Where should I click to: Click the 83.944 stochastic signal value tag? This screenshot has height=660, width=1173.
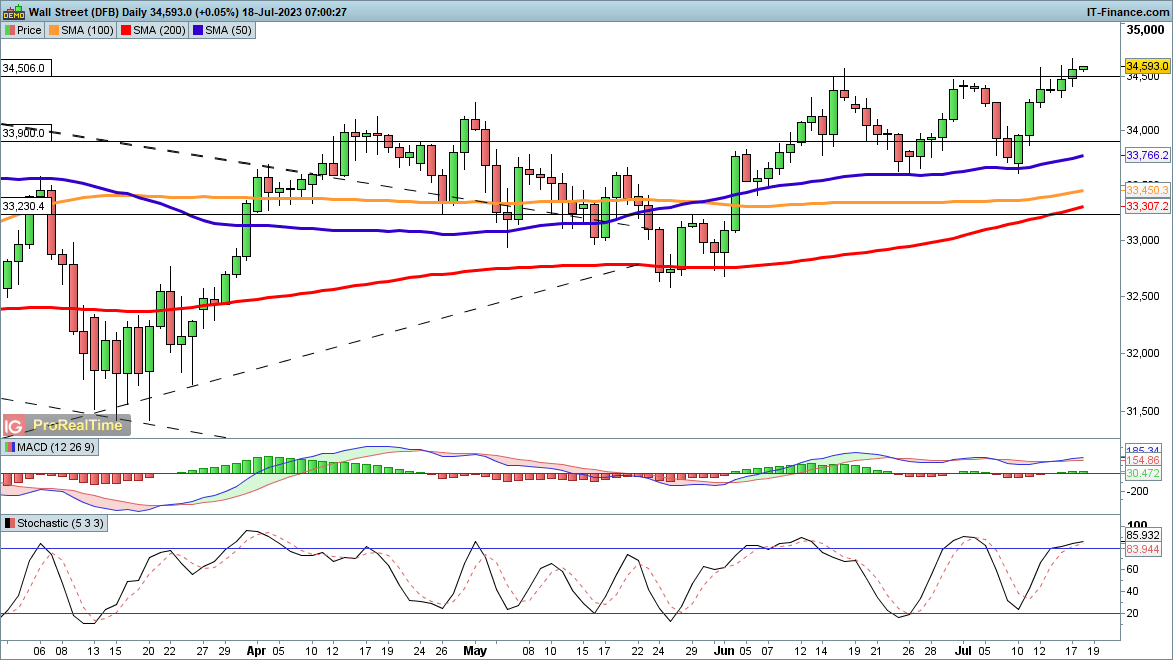tap(1143, 549)
